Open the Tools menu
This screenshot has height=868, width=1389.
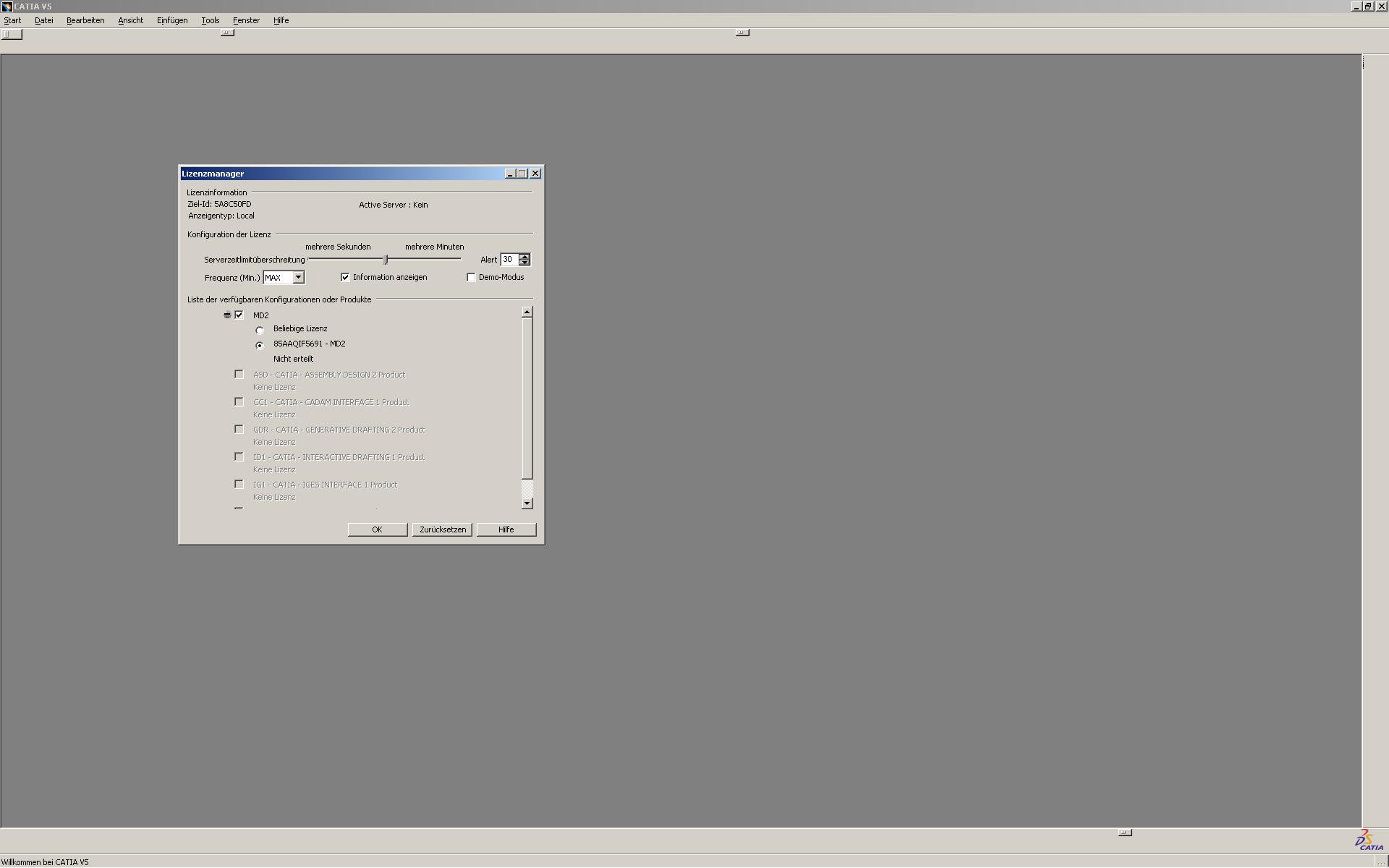[x=211, y=20]
